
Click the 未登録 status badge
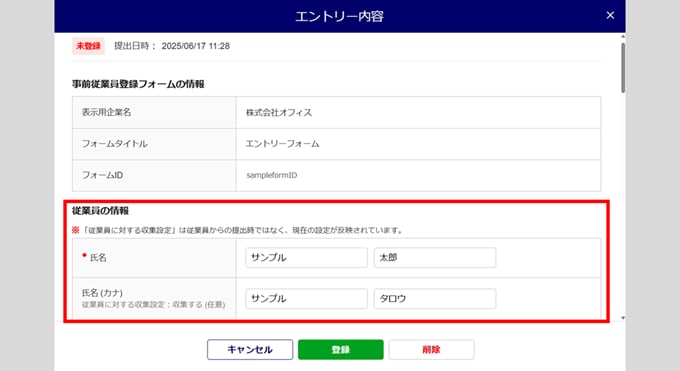[x=88, y=46]
